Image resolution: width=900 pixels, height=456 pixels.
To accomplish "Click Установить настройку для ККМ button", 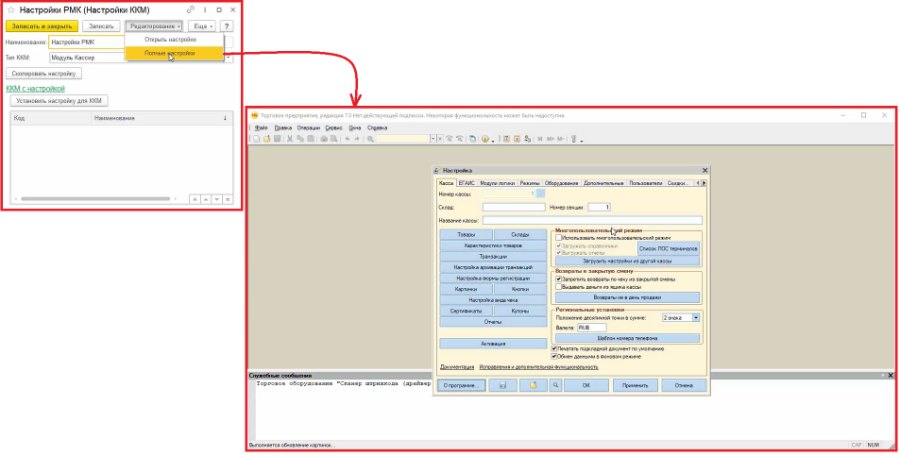I will click(x=59, y=101).
